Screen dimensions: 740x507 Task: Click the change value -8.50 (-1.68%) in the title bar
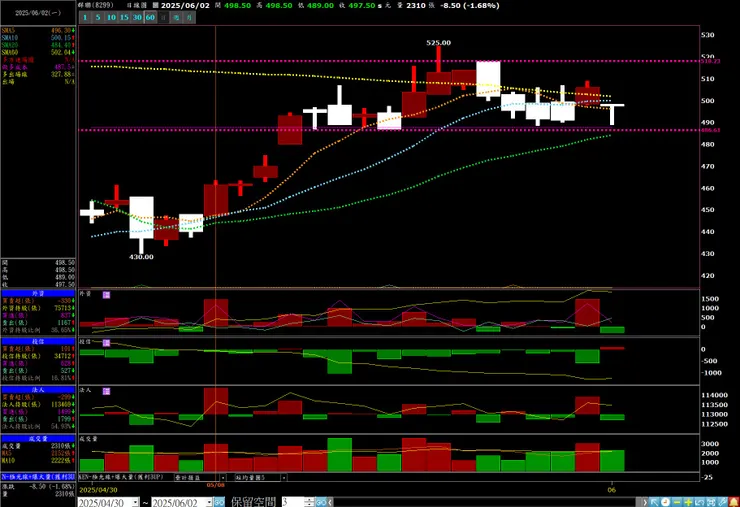(x=469, y=6)
